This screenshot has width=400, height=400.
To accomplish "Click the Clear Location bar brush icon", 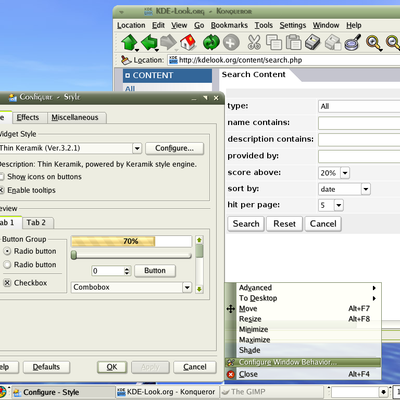I will (x=126, y=60).
